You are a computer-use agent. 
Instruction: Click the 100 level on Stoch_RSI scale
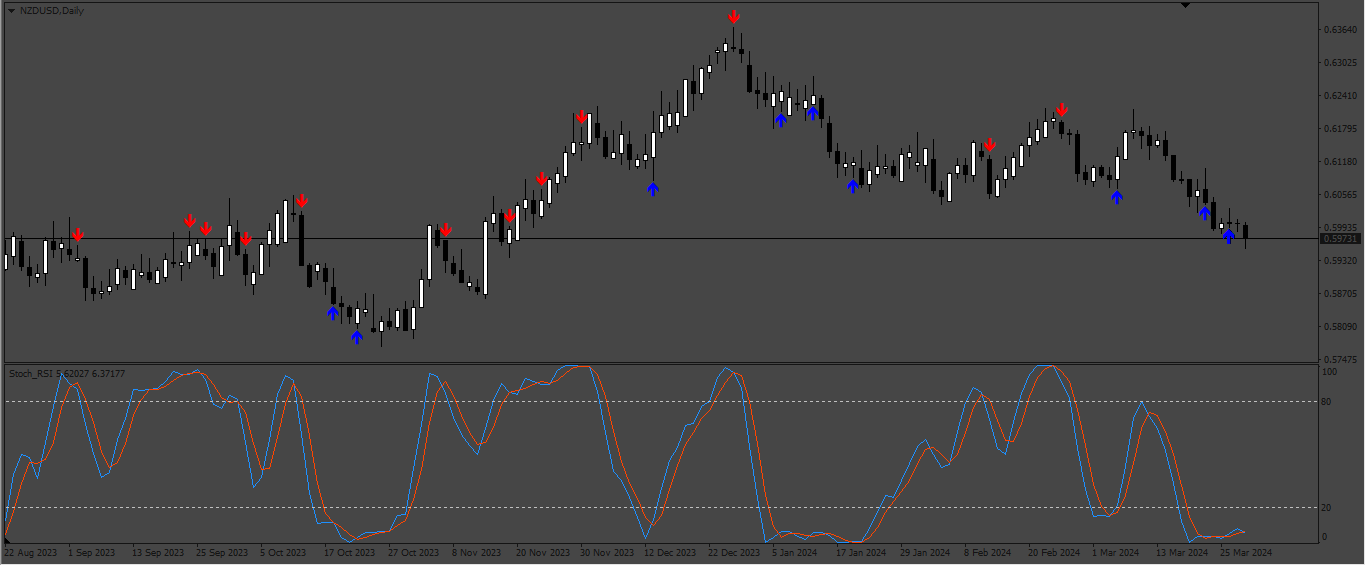pos(1329,372)
